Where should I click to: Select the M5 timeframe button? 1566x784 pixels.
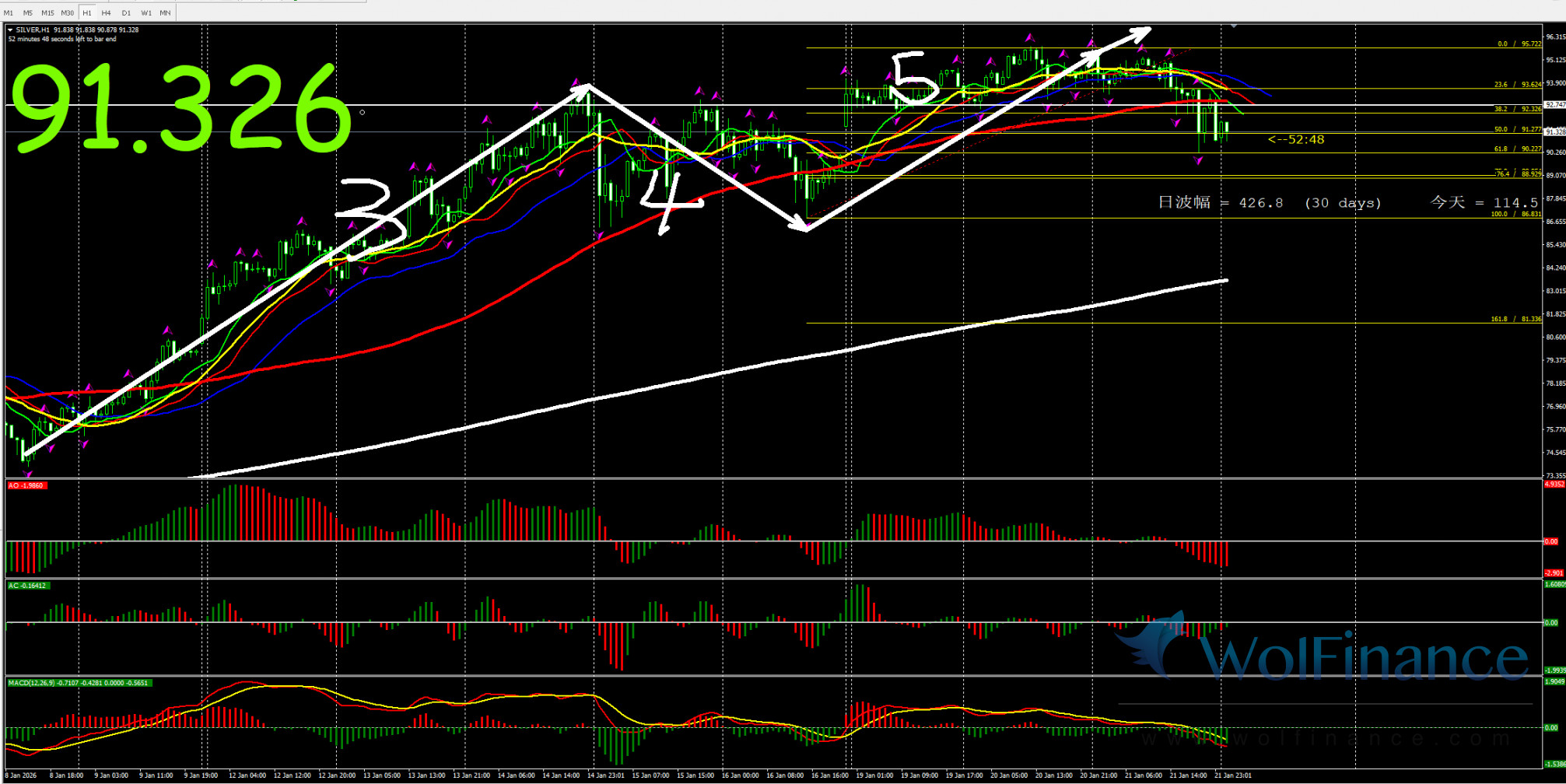(x=28, y=13)
